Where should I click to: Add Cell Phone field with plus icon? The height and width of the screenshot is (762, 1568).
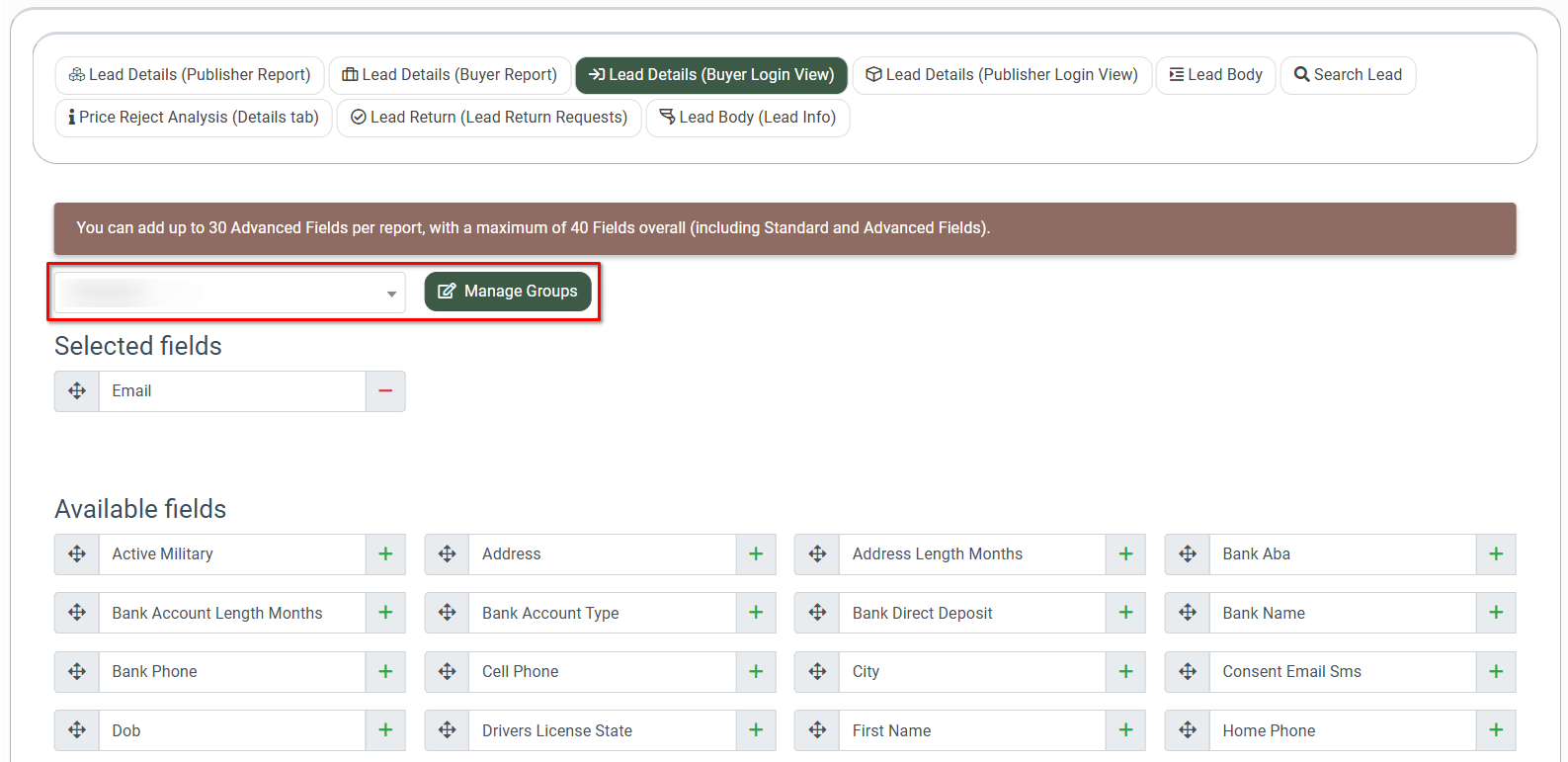pos(755,672)
